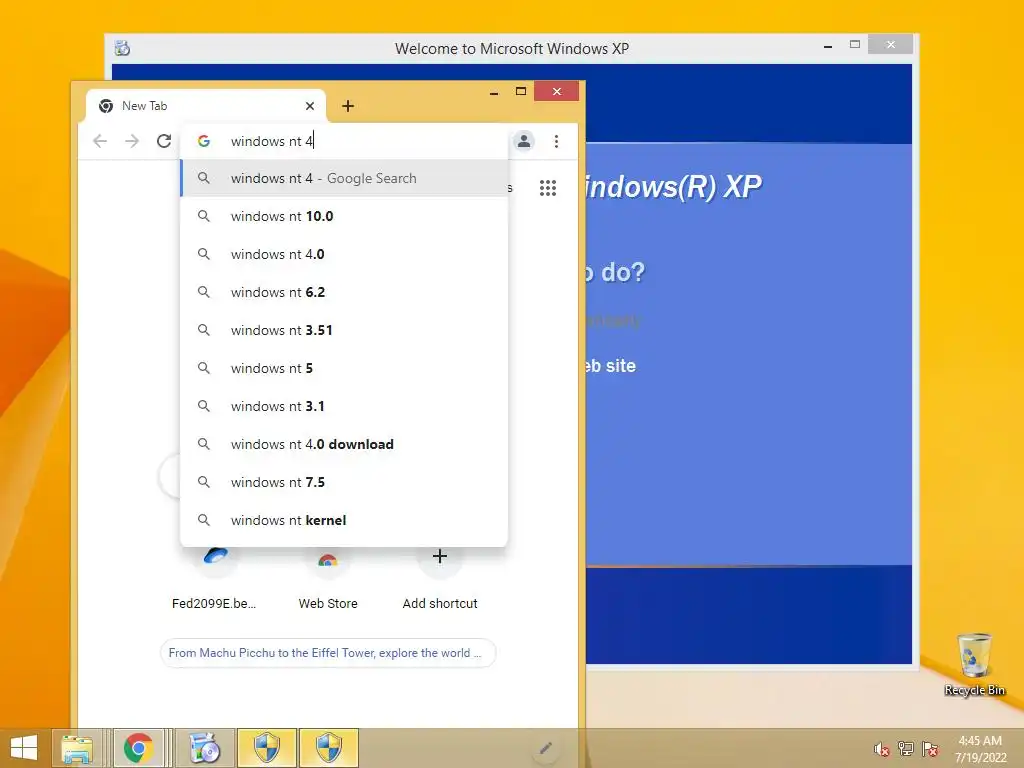Viewport: 1024px width, 768px height.
Task: Choose the 'windows nt 10.0' suggestion
Action: (344, 216)
